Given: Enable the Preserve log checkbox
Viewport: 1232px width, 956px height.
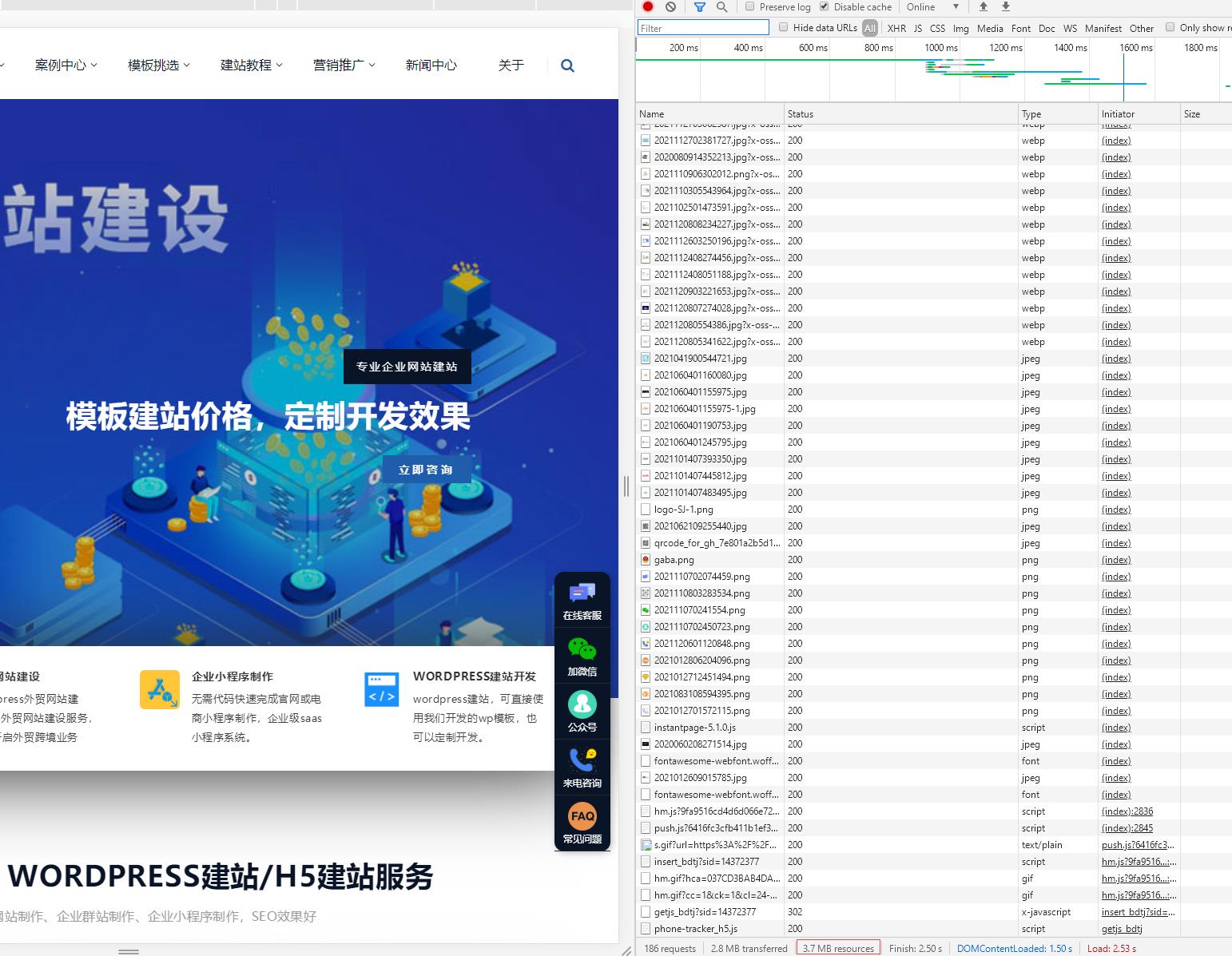Looking at the screenshot, I should tap(749, 6).
